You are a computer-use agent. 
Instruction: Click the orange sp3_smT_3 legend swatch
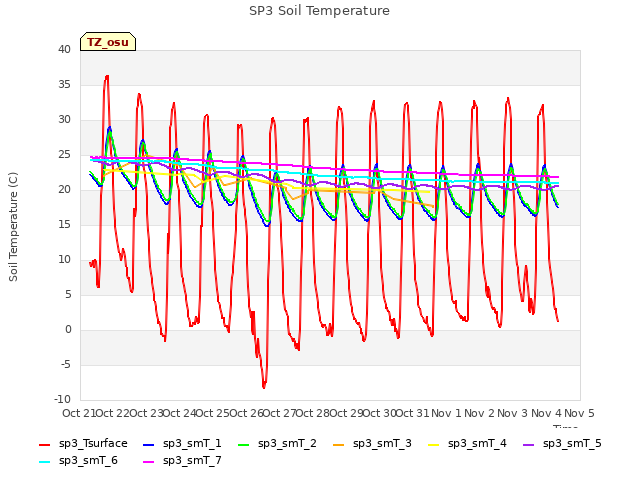(x=338, y=444)
